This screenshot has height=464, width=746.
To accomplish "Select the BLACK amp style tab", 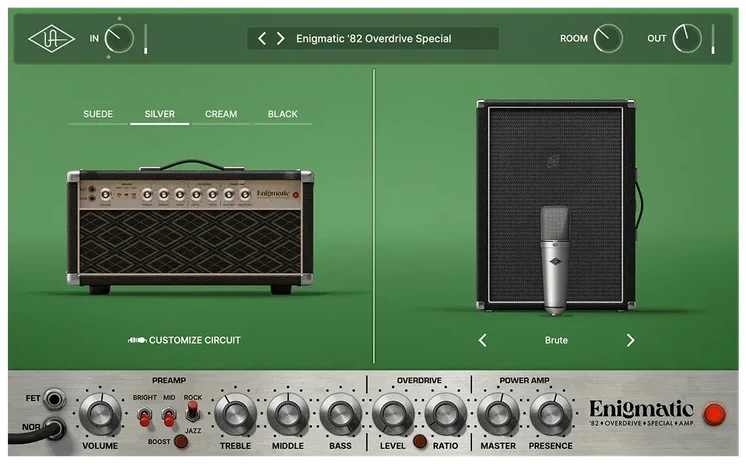I will [x=283, y=114].
